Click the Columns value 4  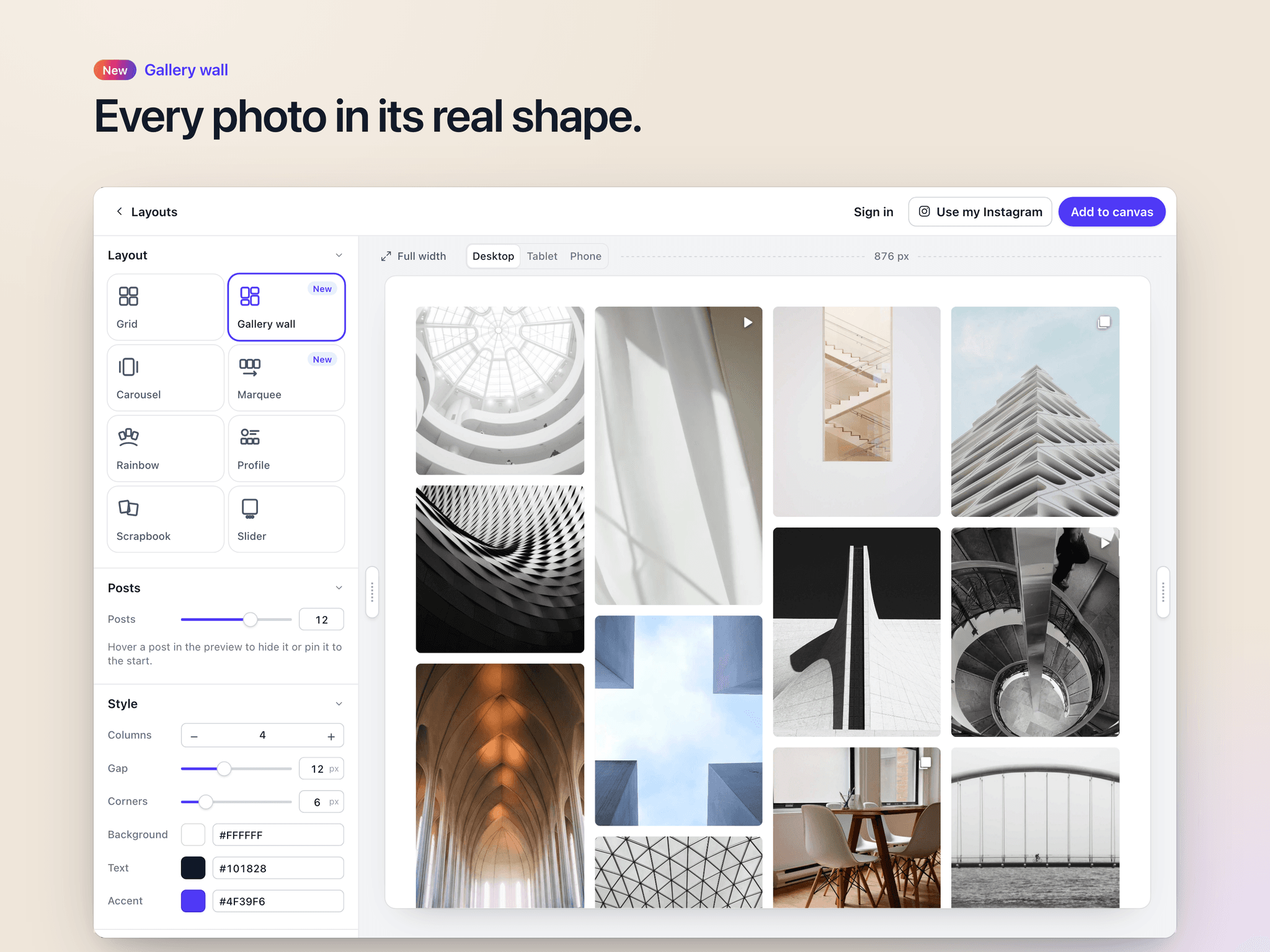[262, 735]
